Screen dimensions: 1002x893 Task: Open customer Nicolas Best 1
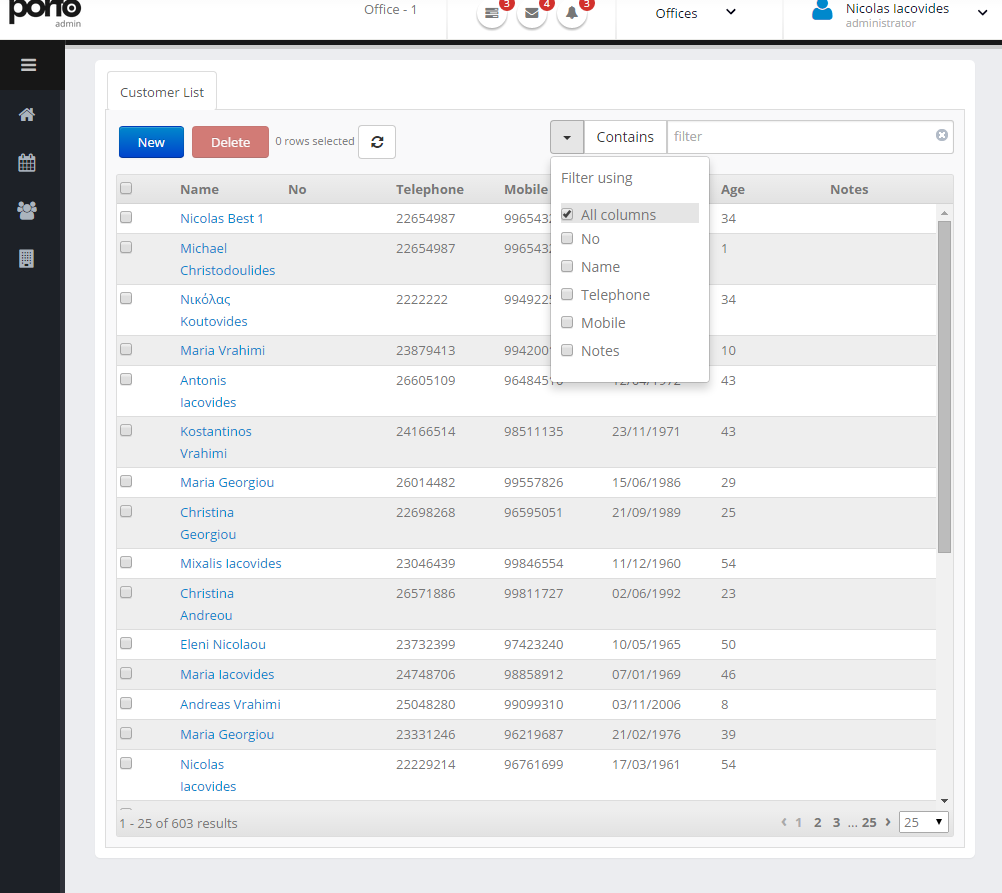[222, 218]
